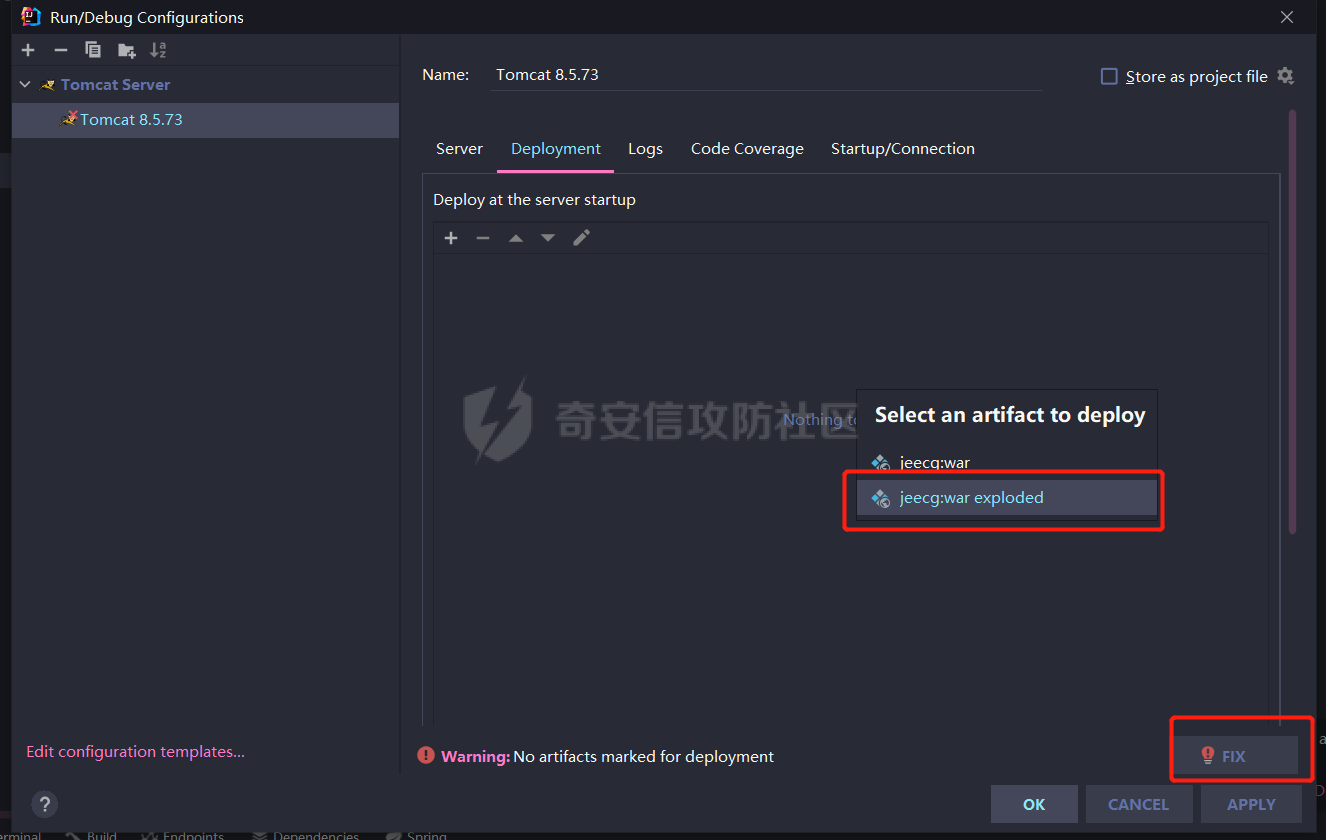
Task: Open Edit configuration templates link
Action: [135, 752]
